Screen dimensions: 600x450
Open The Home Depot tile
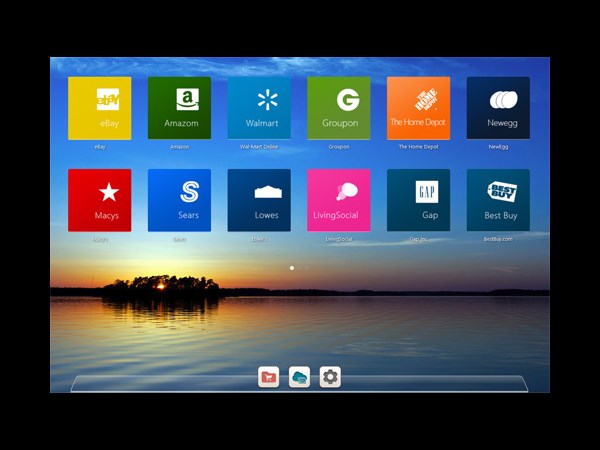(x=419, y=108)
